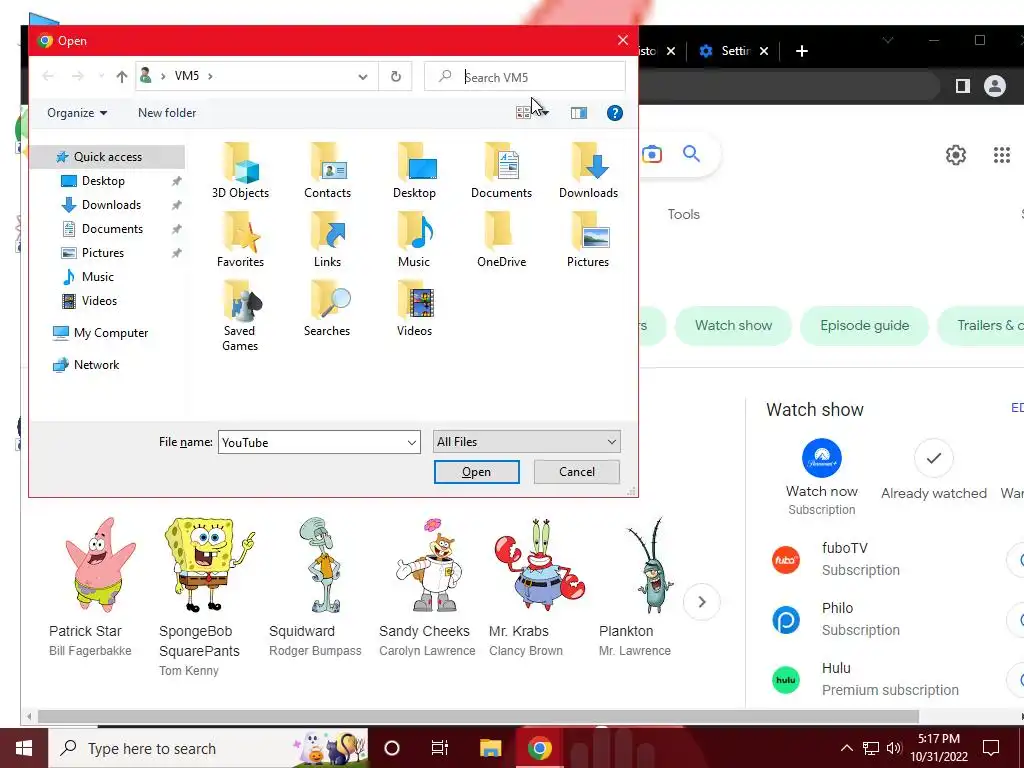Click the Open button
Viewport: 1024px width, 768px height.
[477, 472]
